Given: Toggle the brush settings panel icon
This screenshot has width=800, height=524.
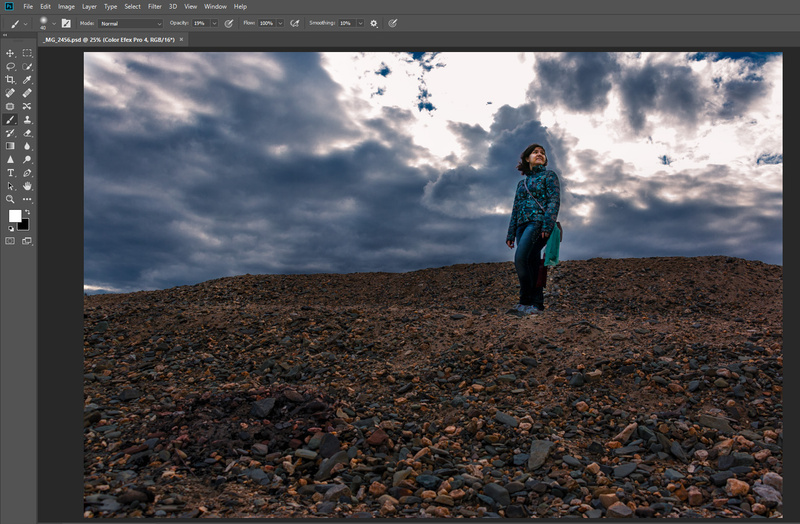Looking at the screenshot, I should pyautogui.click(x=66, y=22).
